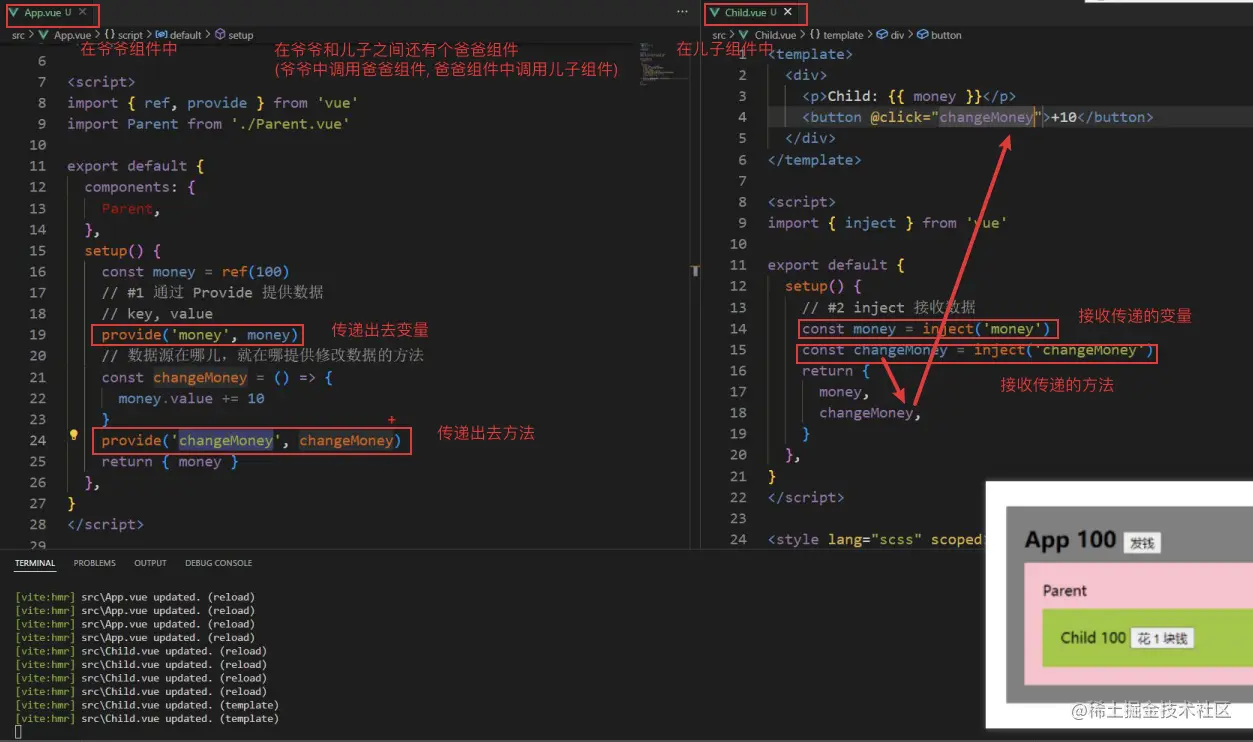Click the "Child 100" text in preview
Image resolution: width=1253 pixels, height=742 pixels.
click(1093, 637)
